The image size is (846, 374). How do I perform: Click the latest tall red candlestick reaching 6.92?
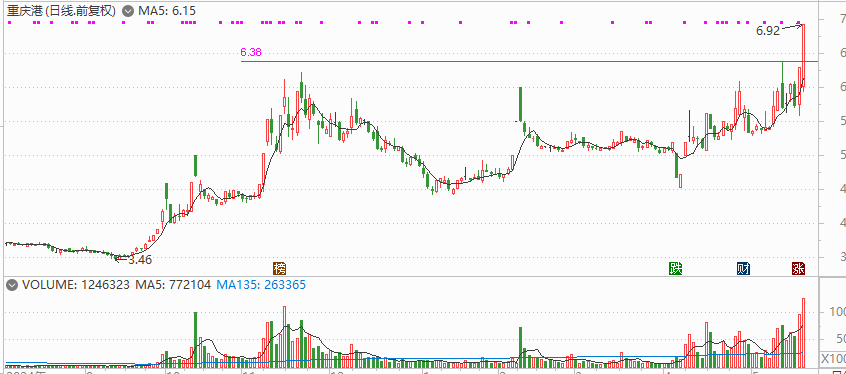point(803,57)
